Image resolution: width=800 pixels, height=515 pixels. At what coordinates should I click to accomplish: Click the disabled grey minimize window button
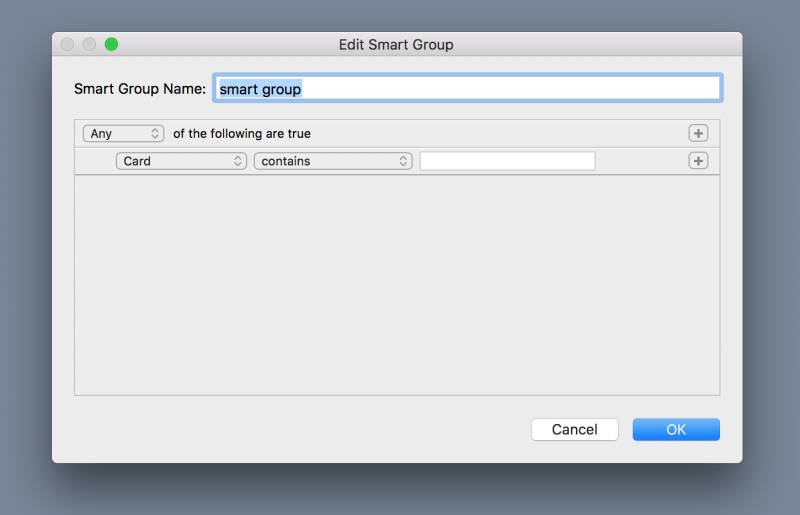(89, 44)
